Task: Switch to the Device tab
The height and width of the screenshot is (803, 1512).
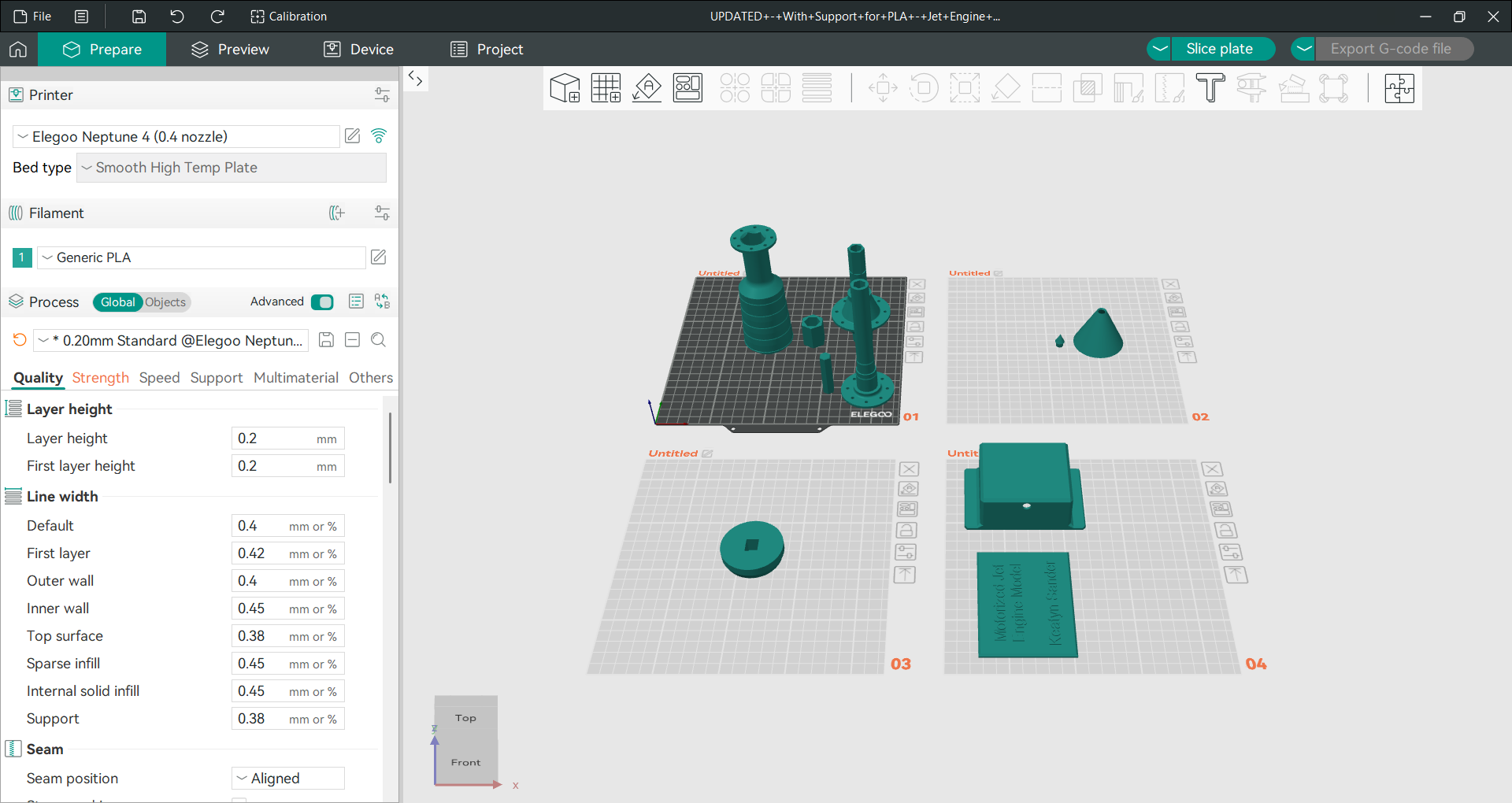Action: [x=358, y=50]
